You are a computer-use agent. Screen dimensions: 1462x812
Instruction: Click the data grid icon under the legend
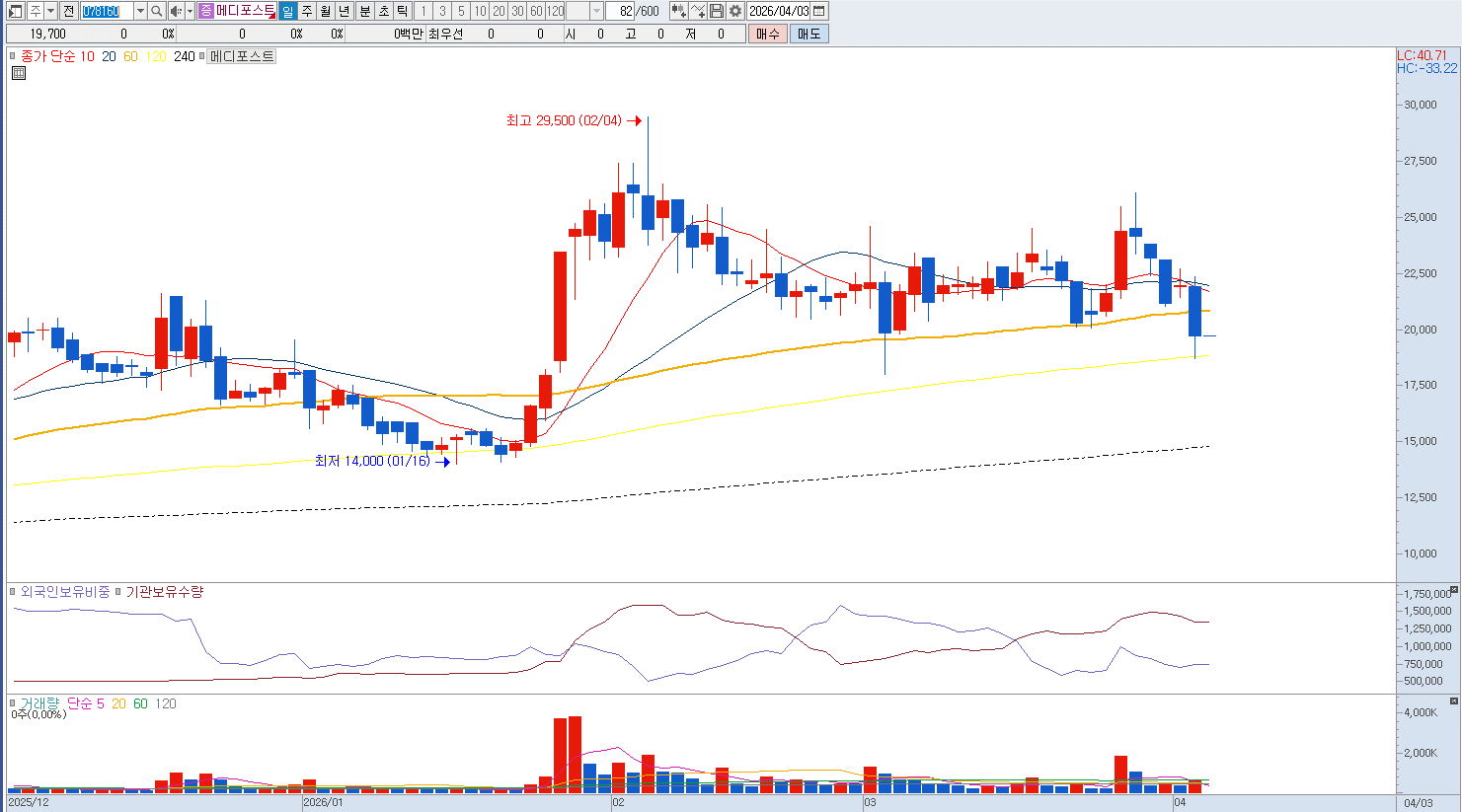(x=18, y=73)
